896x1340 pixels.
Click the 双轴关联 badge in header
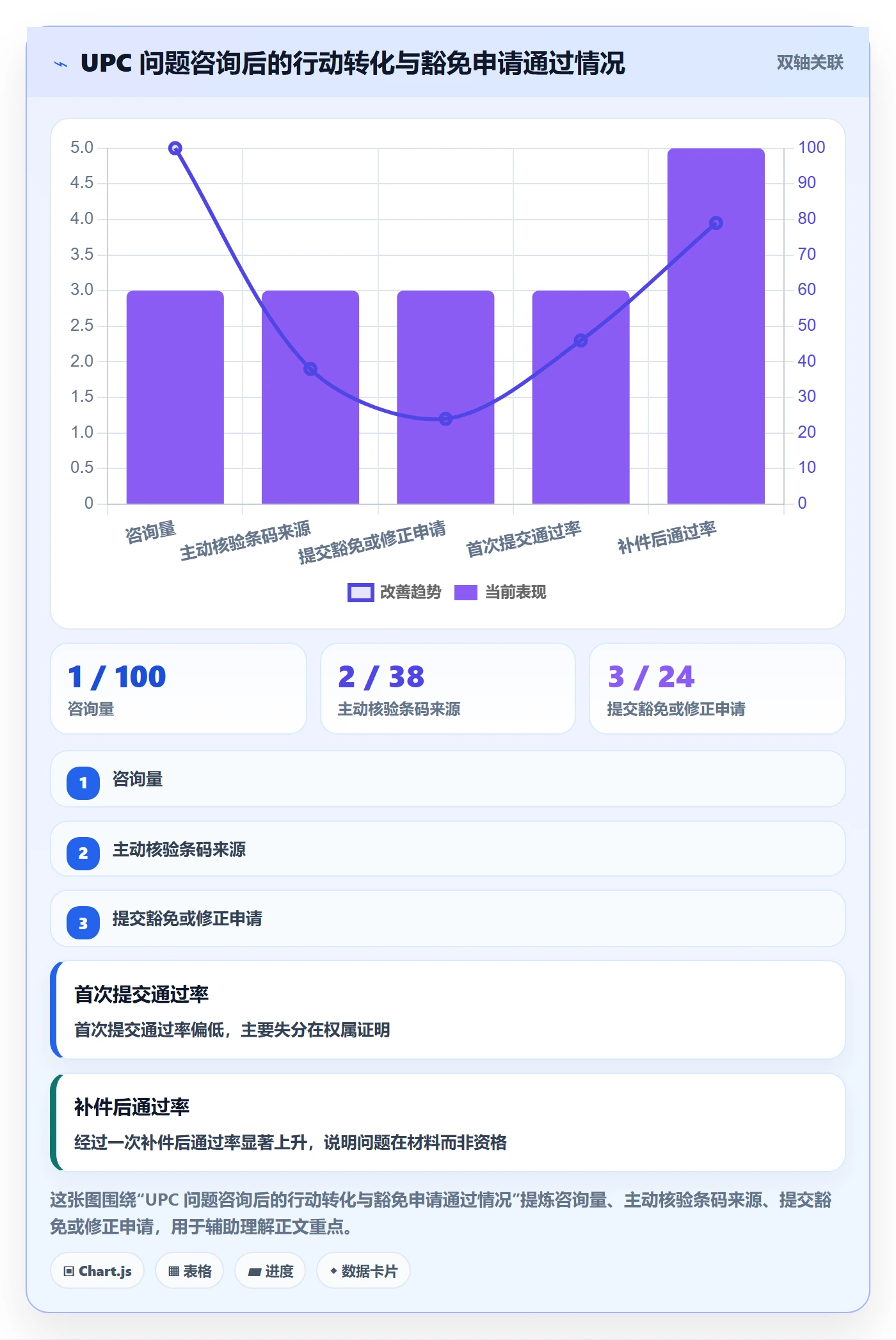(810, 62)
